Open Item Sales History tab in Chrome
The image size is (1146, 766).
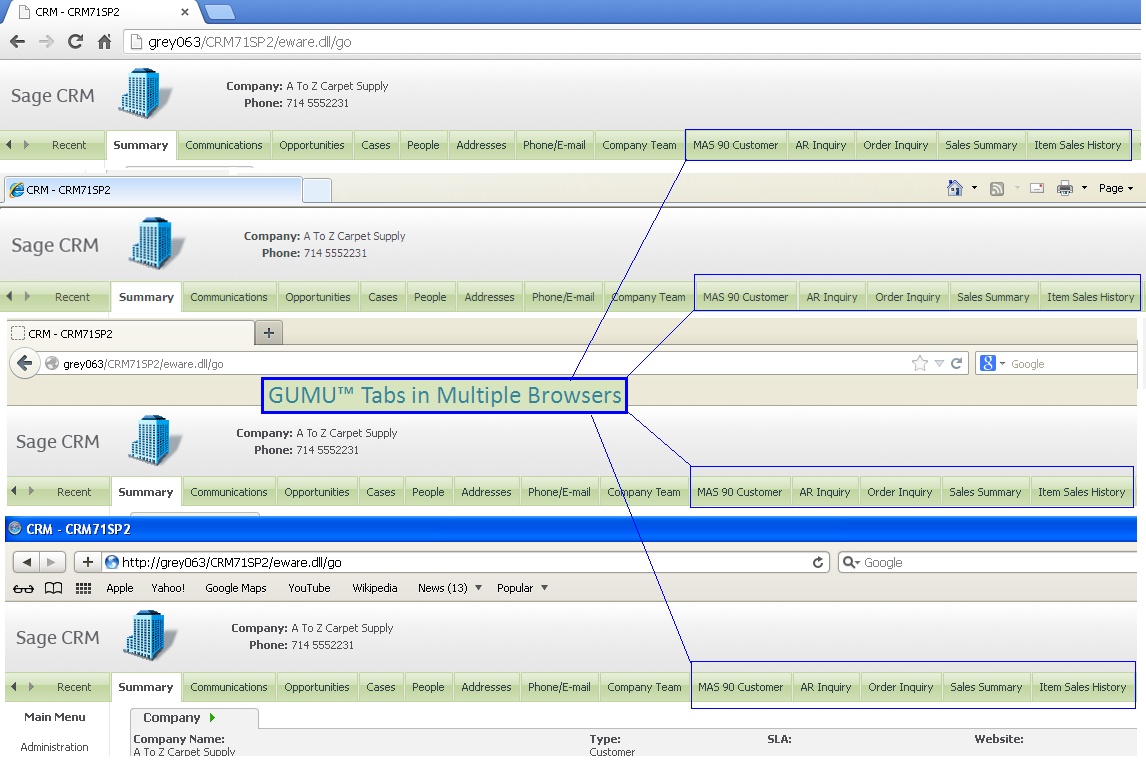[1077, 145]
